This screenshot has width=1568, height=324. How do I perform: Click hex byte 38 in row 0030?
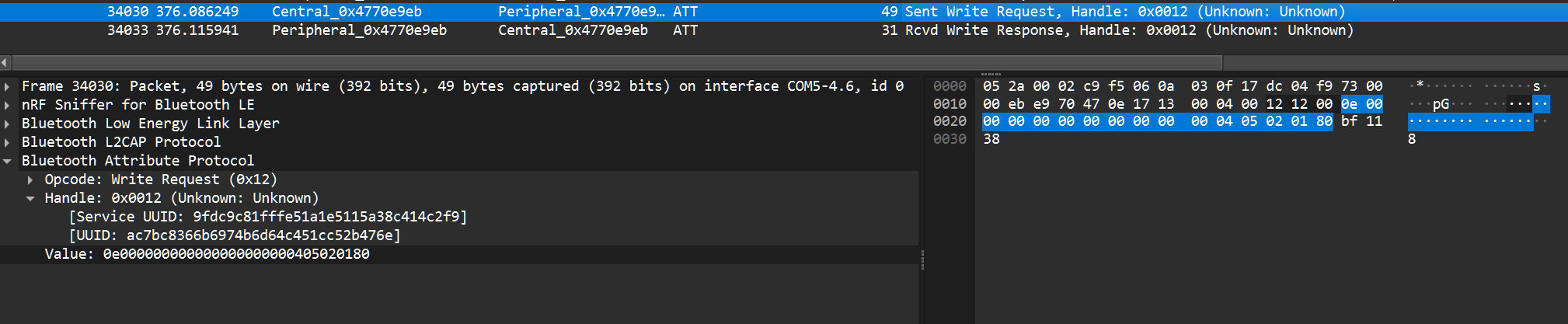click(x=991, y=139)
